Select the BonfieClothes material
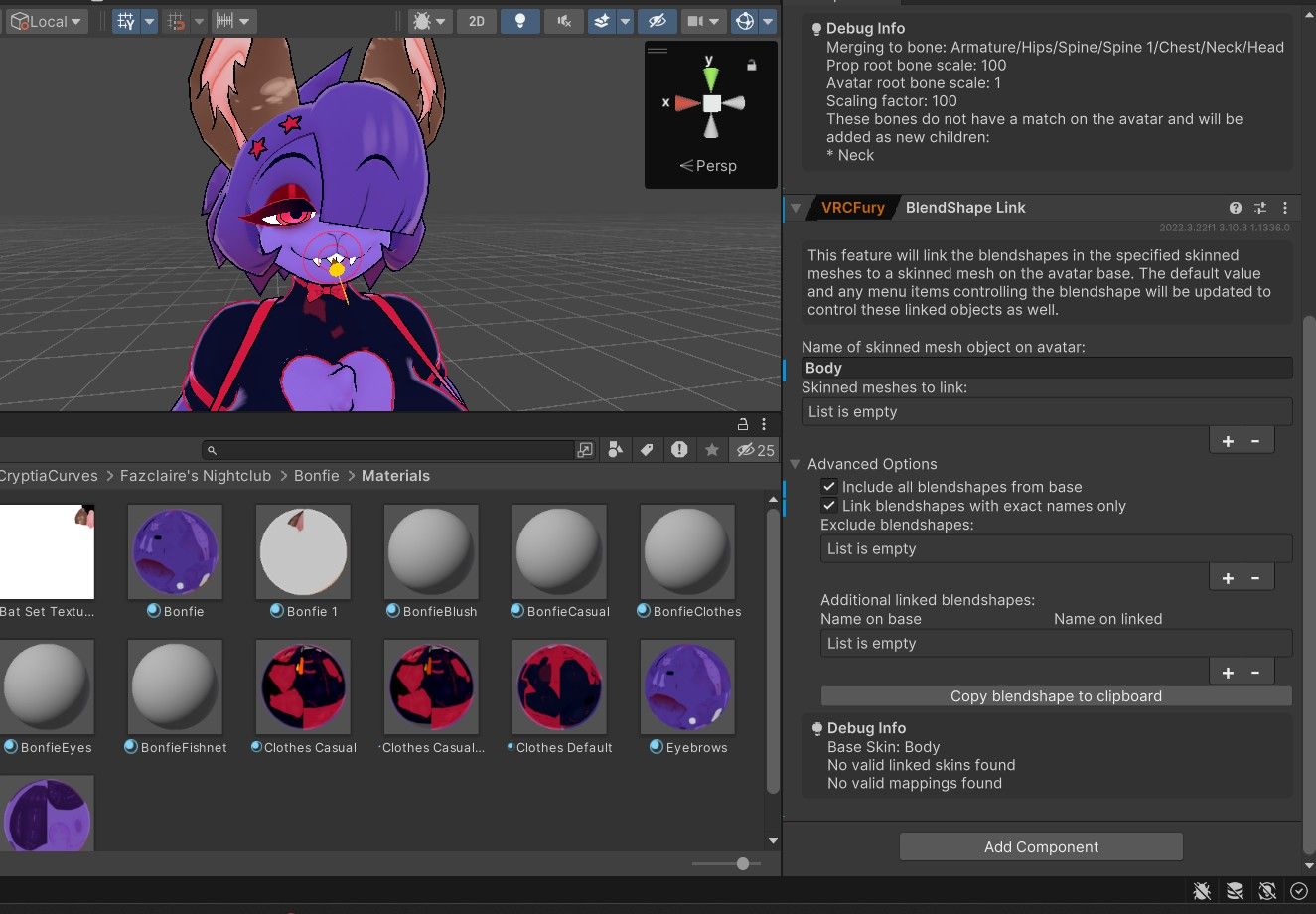 click(687, 551)
